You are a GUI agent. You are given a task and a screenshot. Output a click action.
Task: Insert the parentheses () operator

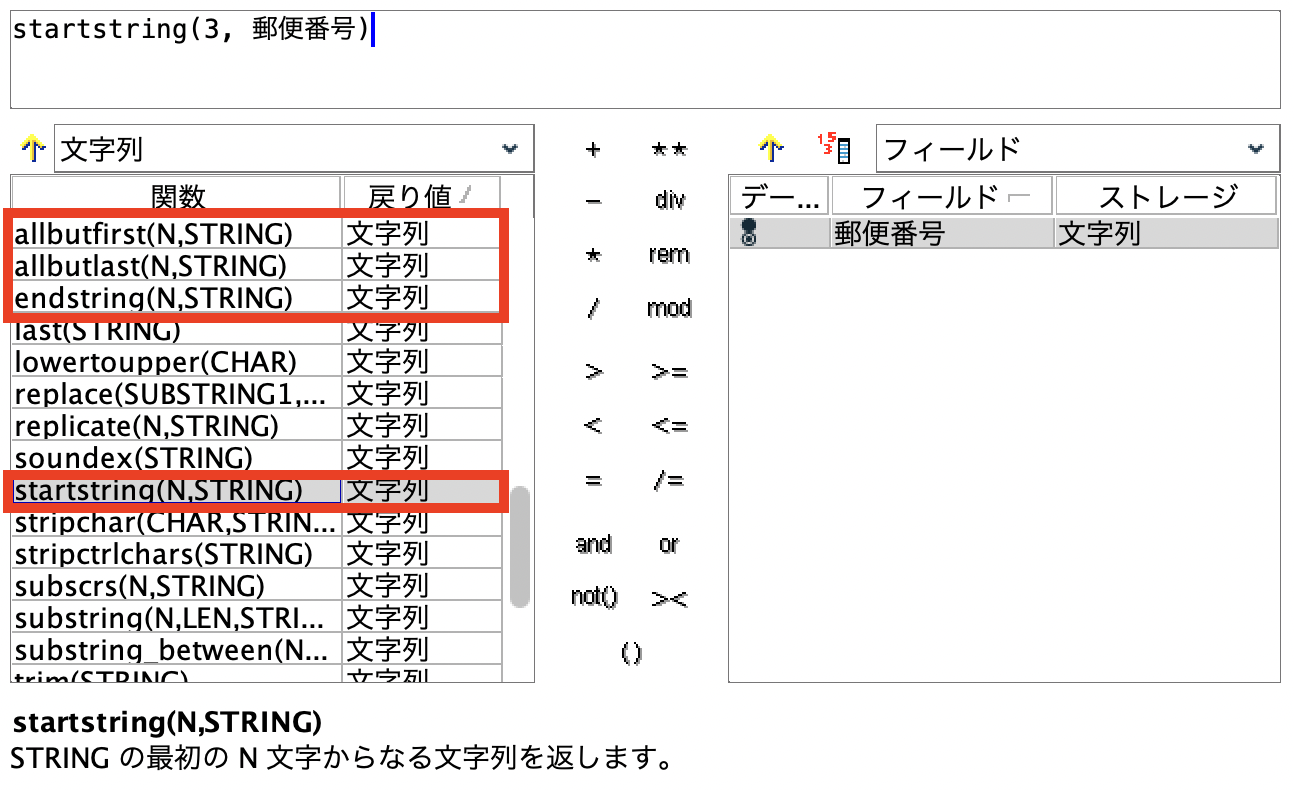pyautogui.click(x=631, y=652)
